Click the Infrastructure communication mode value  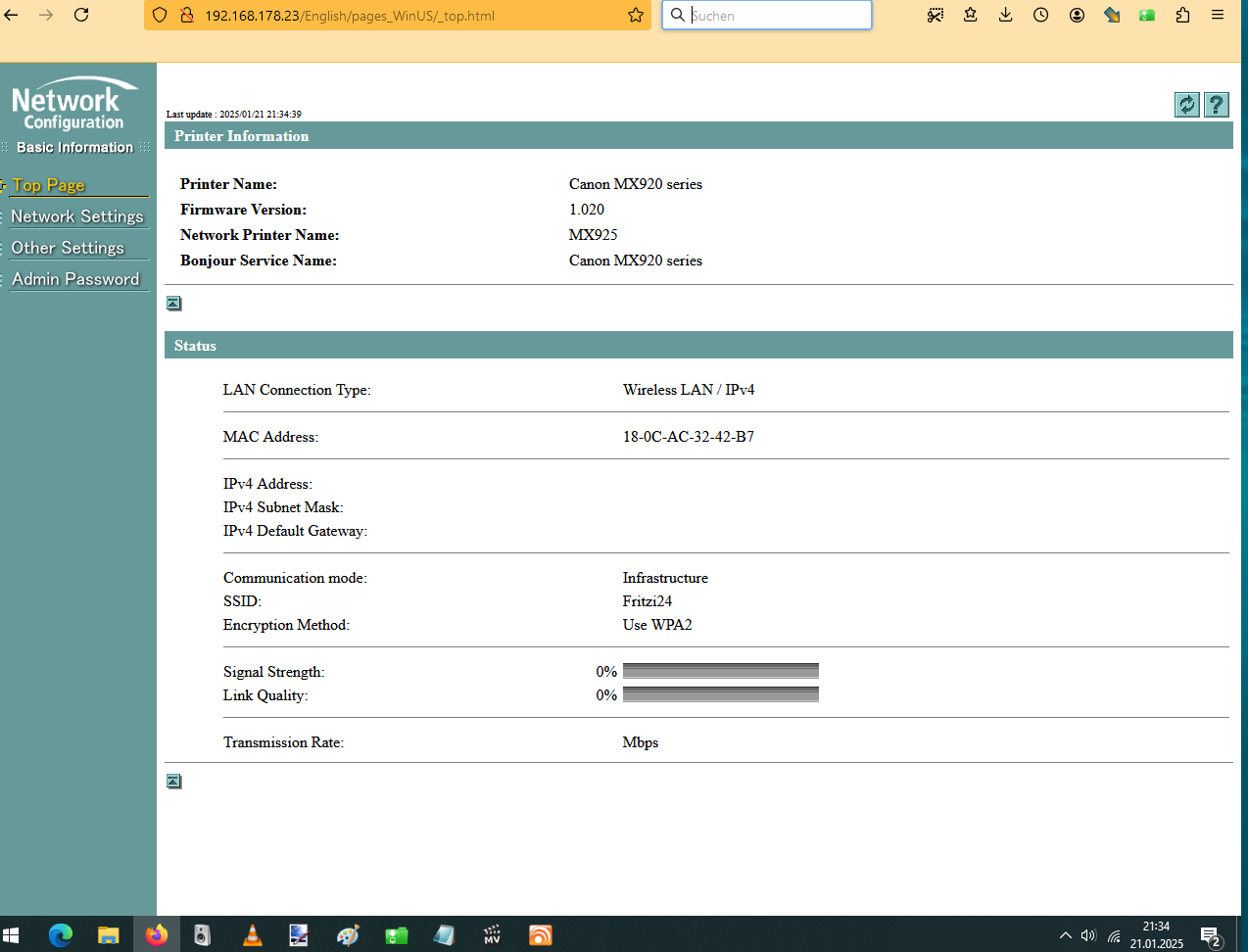(665, 578)
